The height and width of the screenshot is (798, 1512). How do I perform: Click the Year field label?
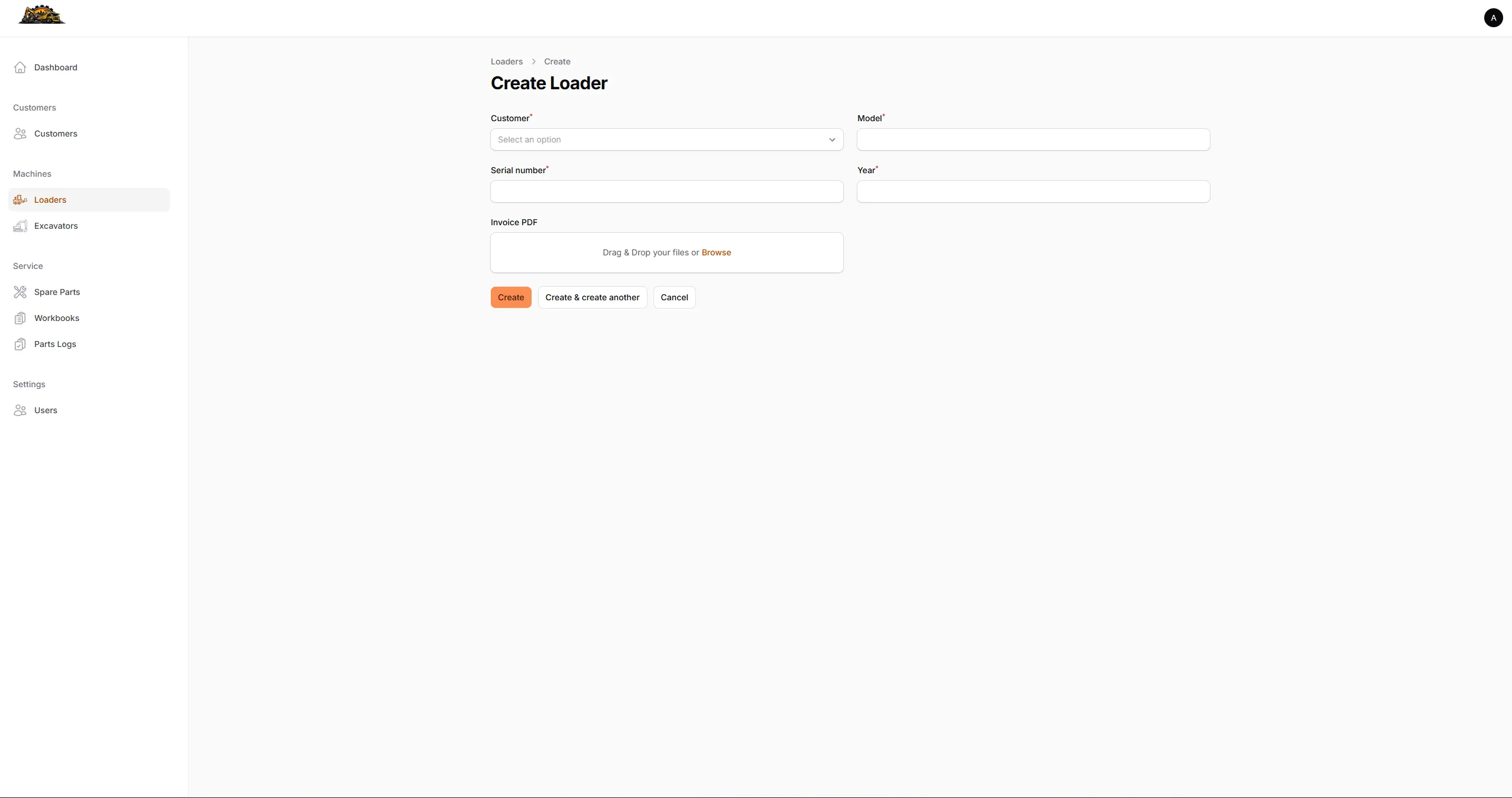866,170
